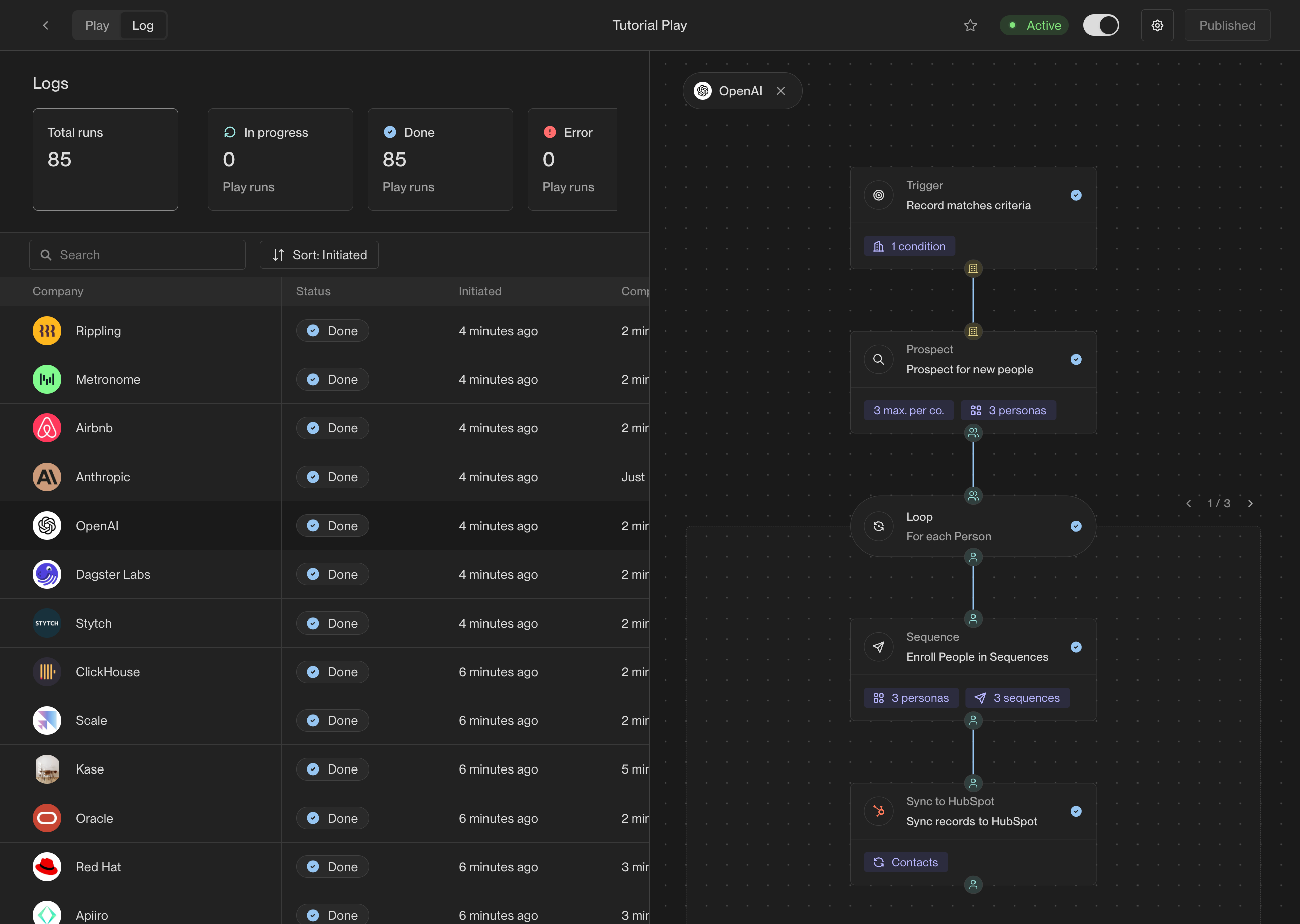1300x924 pixels.
Task: Click the favorite star icon
Action: tap(970, 25)
